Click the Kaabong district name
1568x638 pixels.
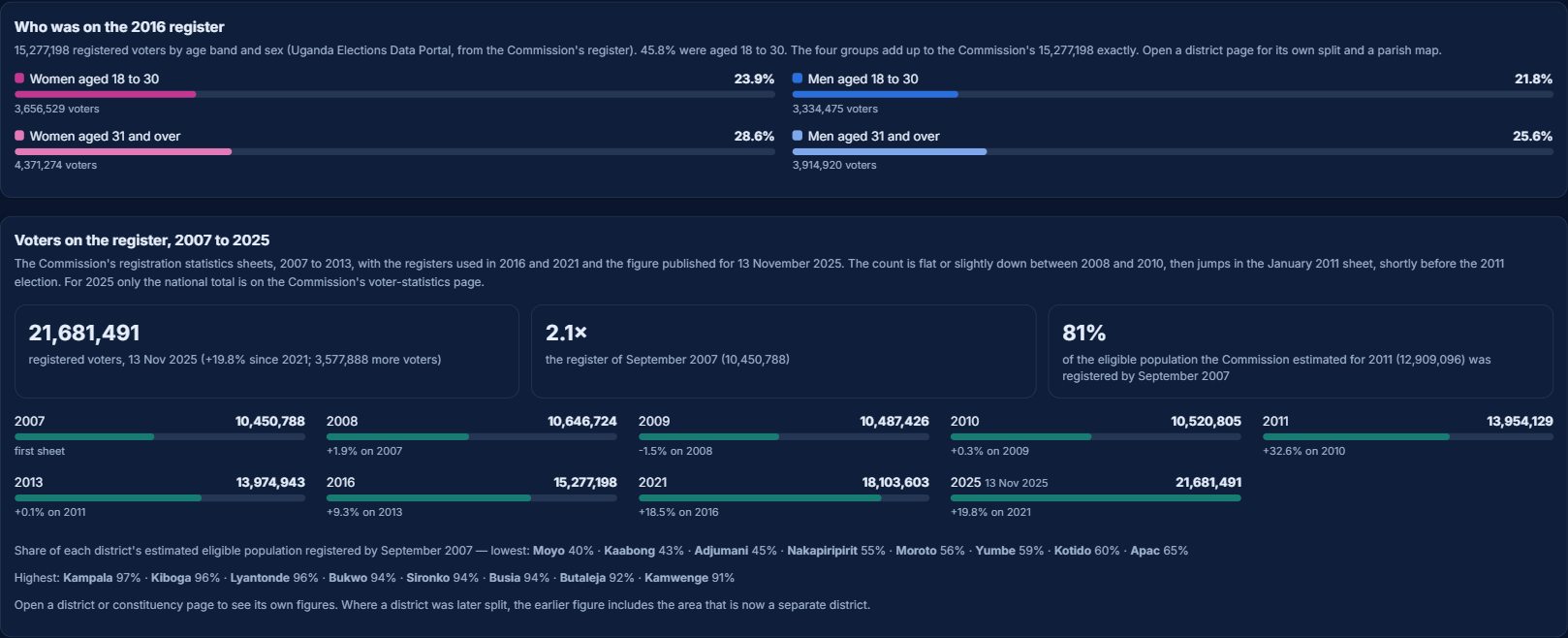(x=630, y=551)
